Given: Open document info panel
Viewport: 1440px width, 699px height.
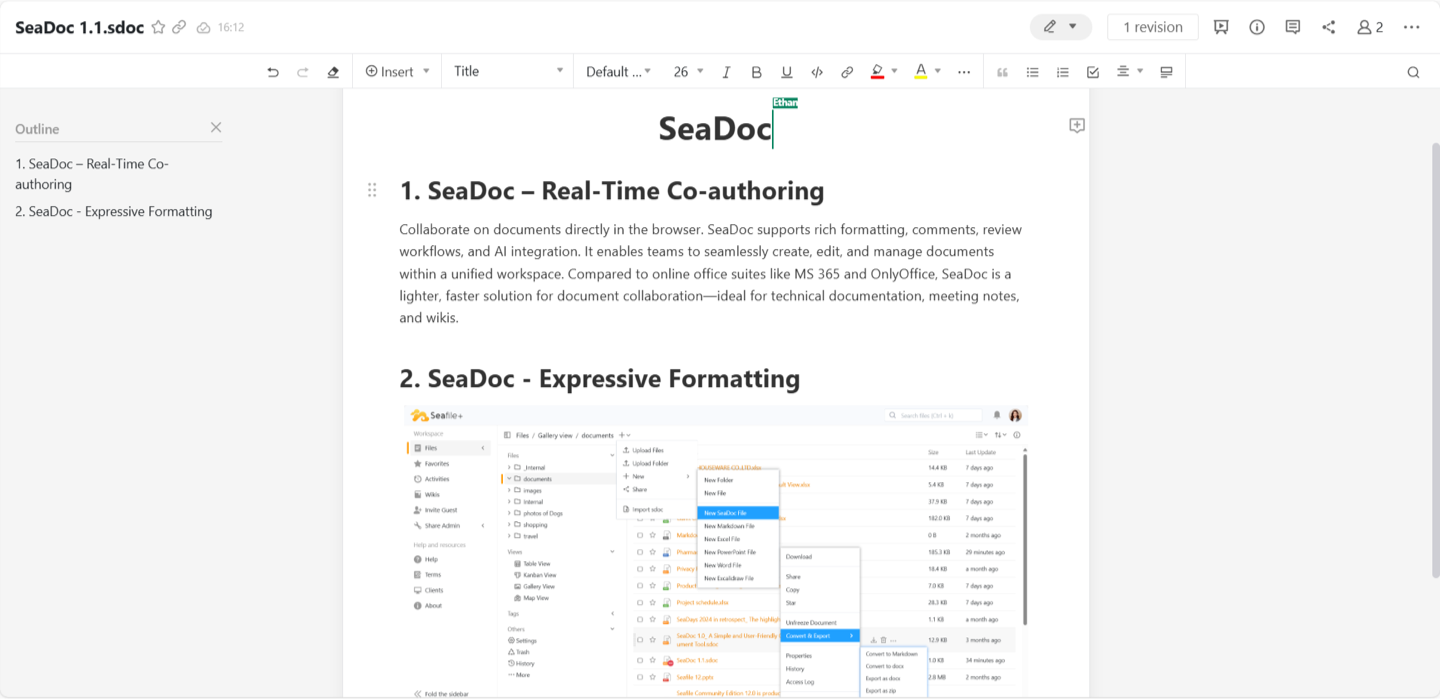Looking at the screenshot, I should pos(1257,27).
